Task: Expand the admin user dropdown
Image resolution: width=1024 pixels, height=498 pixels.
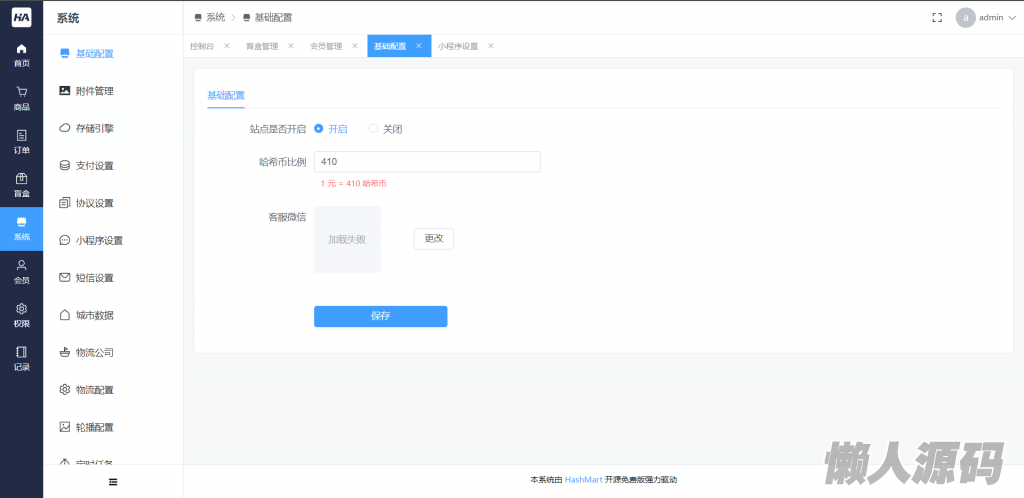Action: (986, 17)
